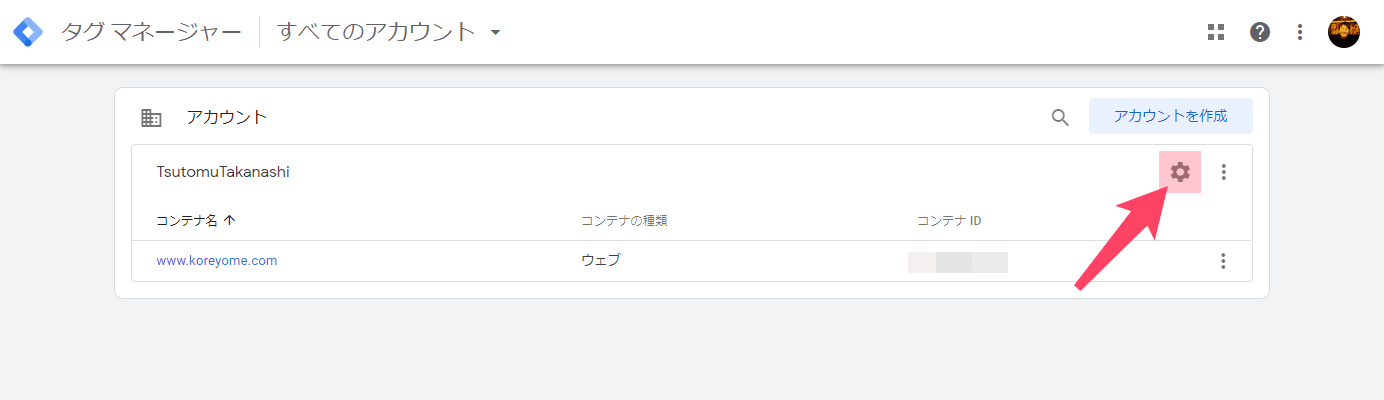Click the コンテナの種類 column header
This screenshot has height=400, width=1384.
pyautogui.click(x=624, y=220)
